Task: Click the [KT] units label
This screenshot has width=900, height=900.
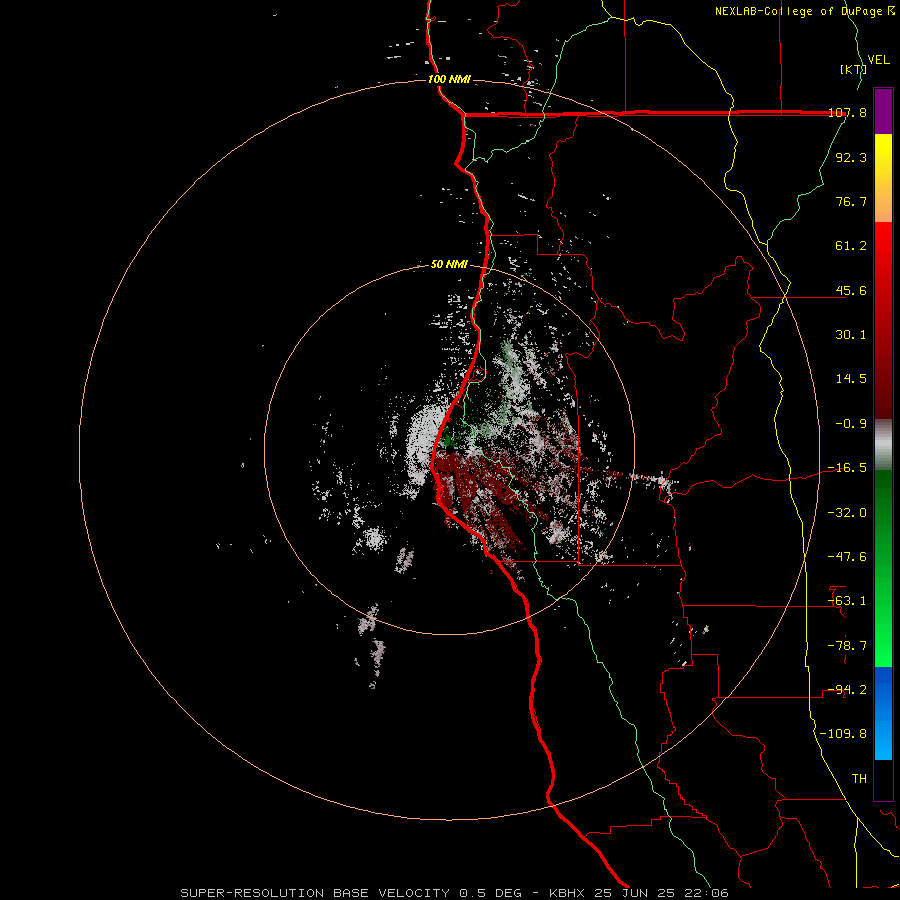Action: pos(853,69)
